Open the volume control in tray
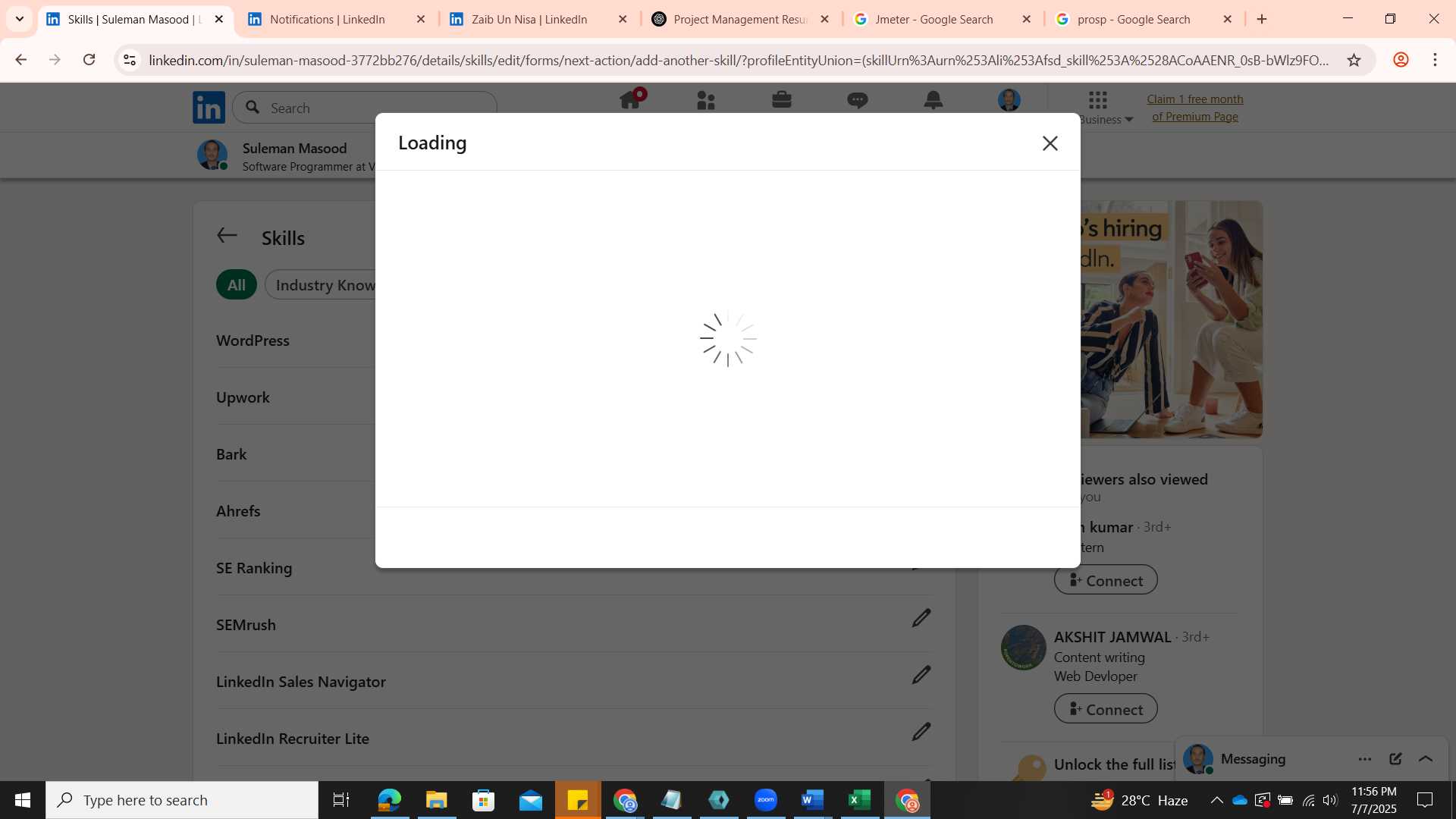 click(1330, 800)
